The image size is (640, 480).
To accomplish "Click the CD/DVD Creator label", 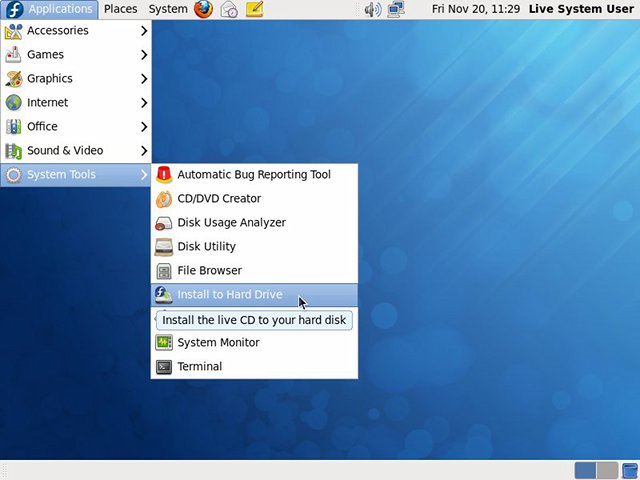I will click(x=219, y=199).
